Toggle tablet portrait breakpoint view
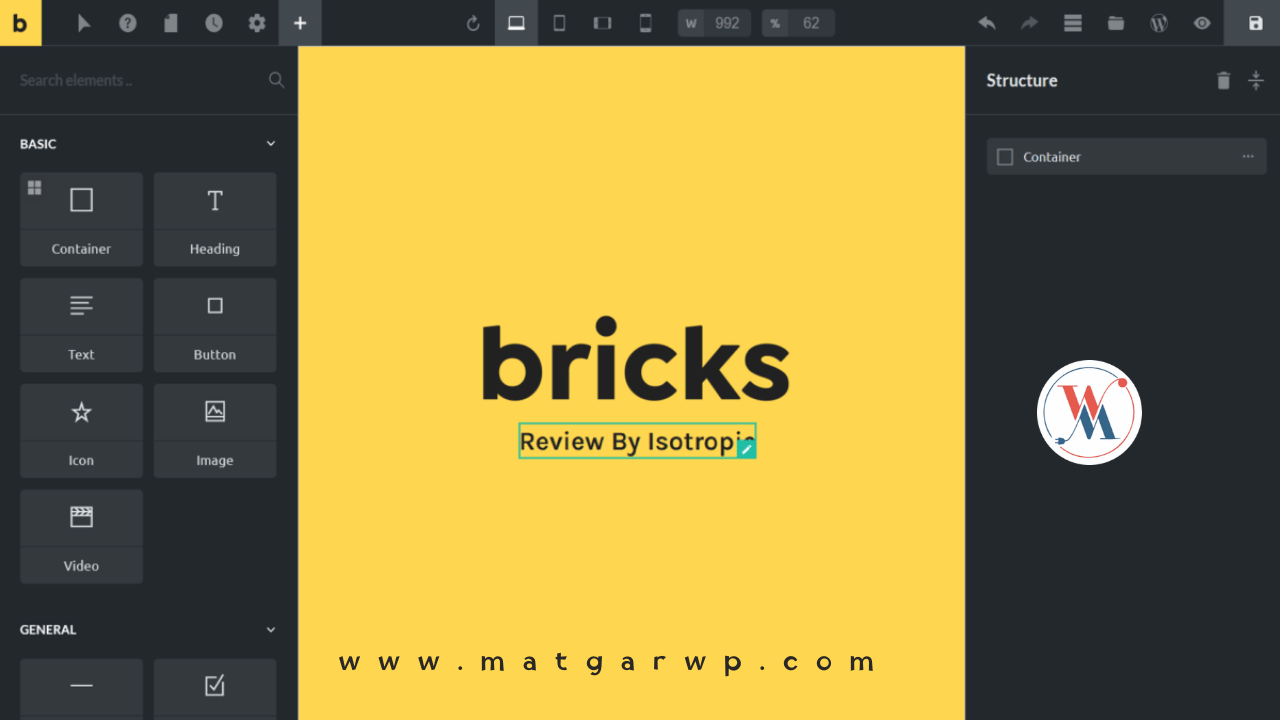 click(x=559, y=23)
